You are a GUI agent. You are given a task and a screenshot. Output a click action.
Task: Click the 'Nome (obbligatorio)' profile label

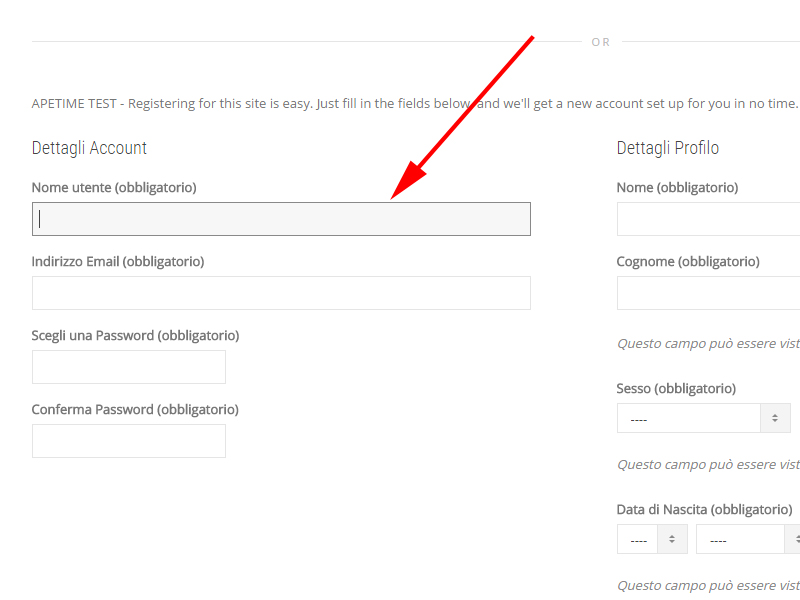point(677,187)
